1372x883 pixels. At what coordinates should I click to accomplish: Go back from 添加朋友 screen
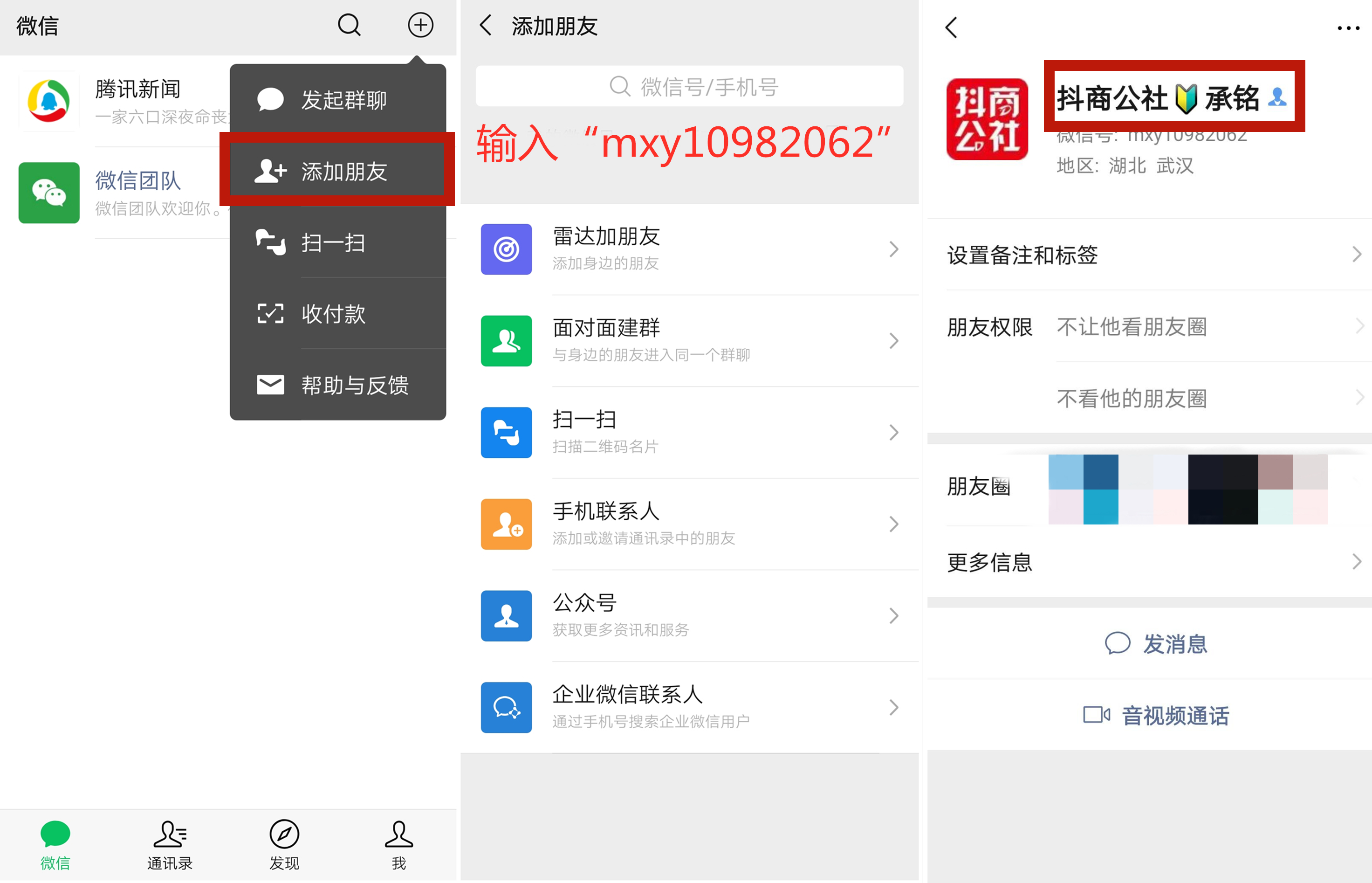[486, 25]
